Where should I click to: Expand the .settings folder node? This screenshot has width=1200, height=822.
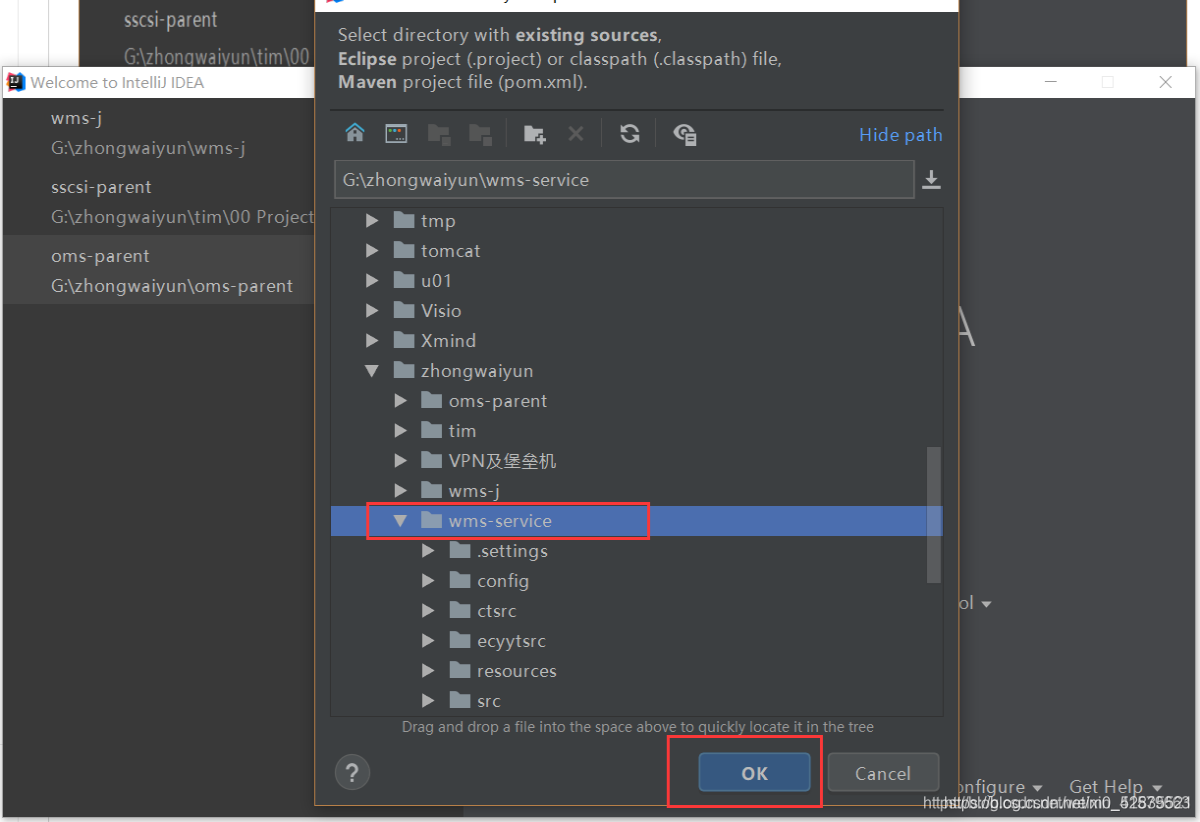click(x=428, y=550)
